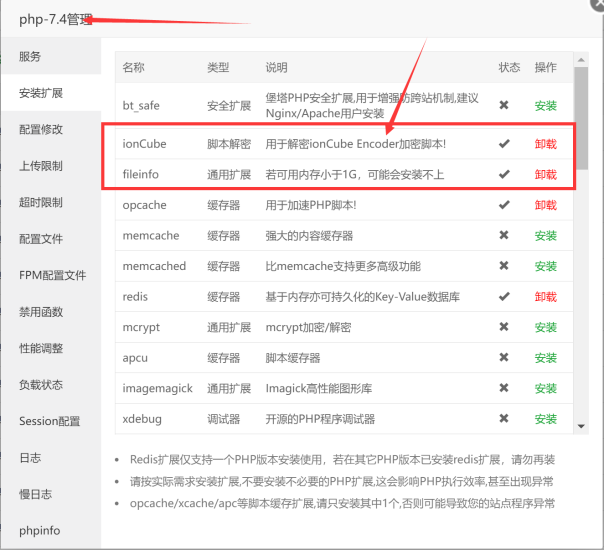Click the cross status icon for xdebug
This screenshot has height=550, width=604.
click(x=504, y=419)
